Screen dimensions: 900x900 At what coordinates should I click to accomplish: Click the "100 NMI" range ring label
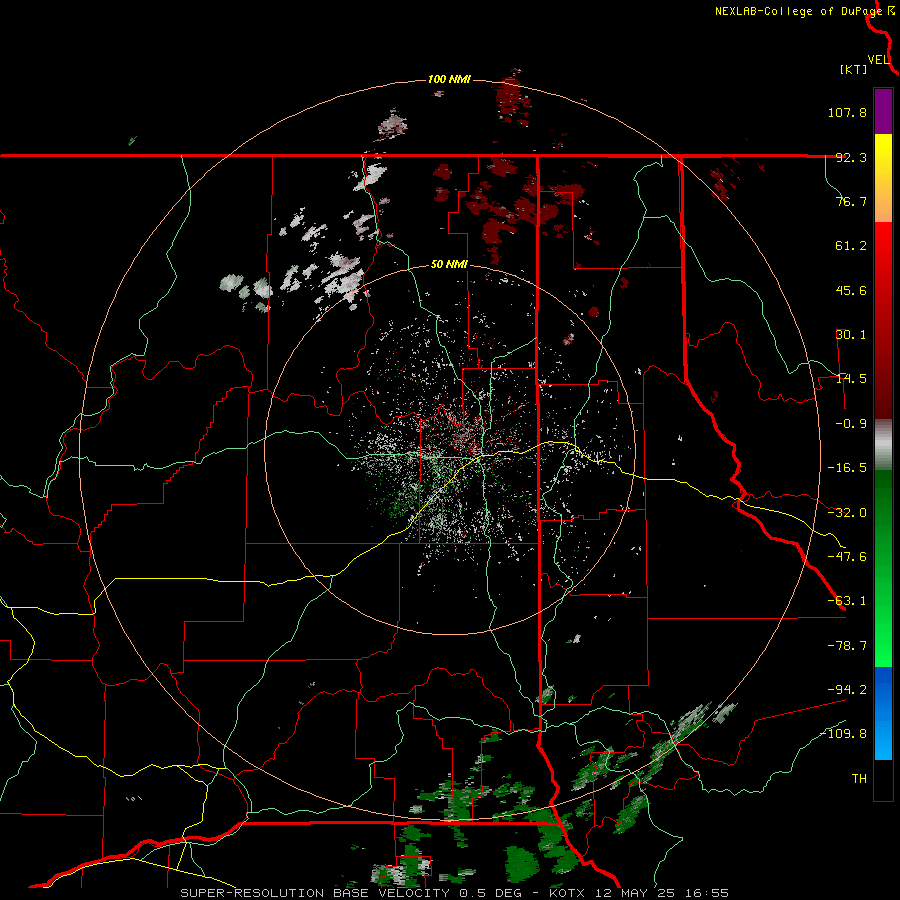449,79
